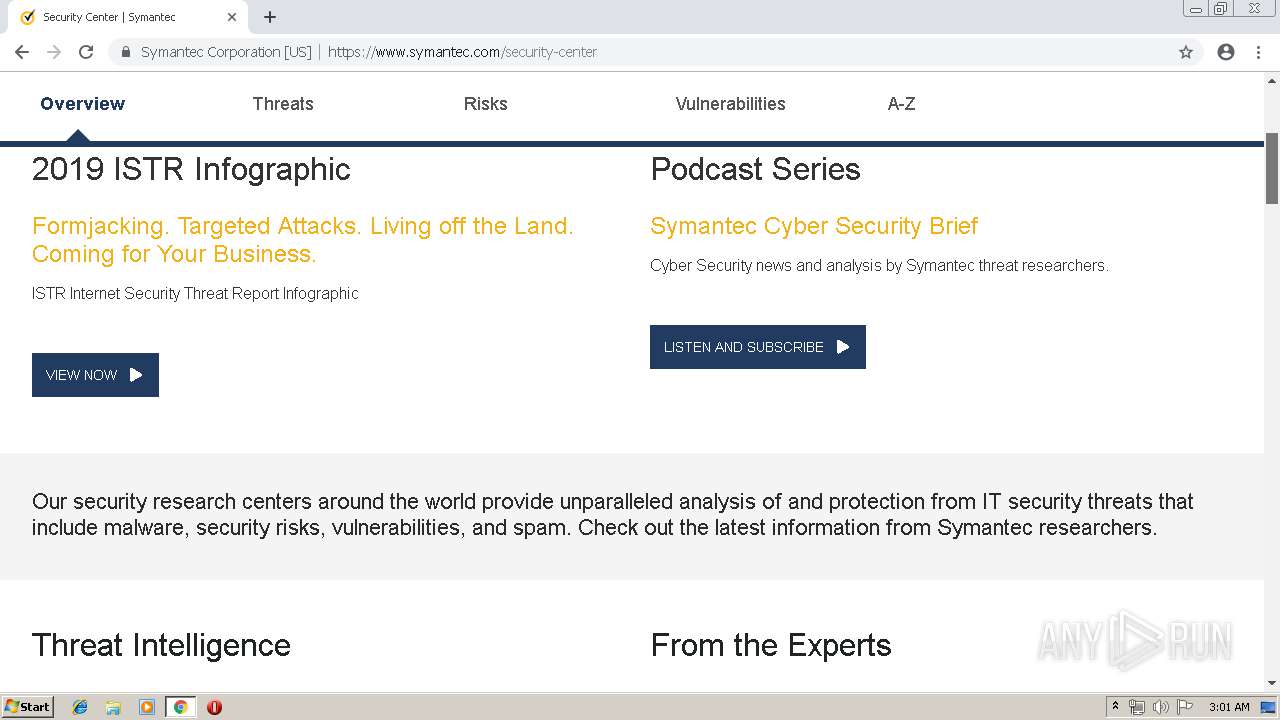Close the Security Center tab
This screenshot has width=1280, height=720.
pos(232,17)
